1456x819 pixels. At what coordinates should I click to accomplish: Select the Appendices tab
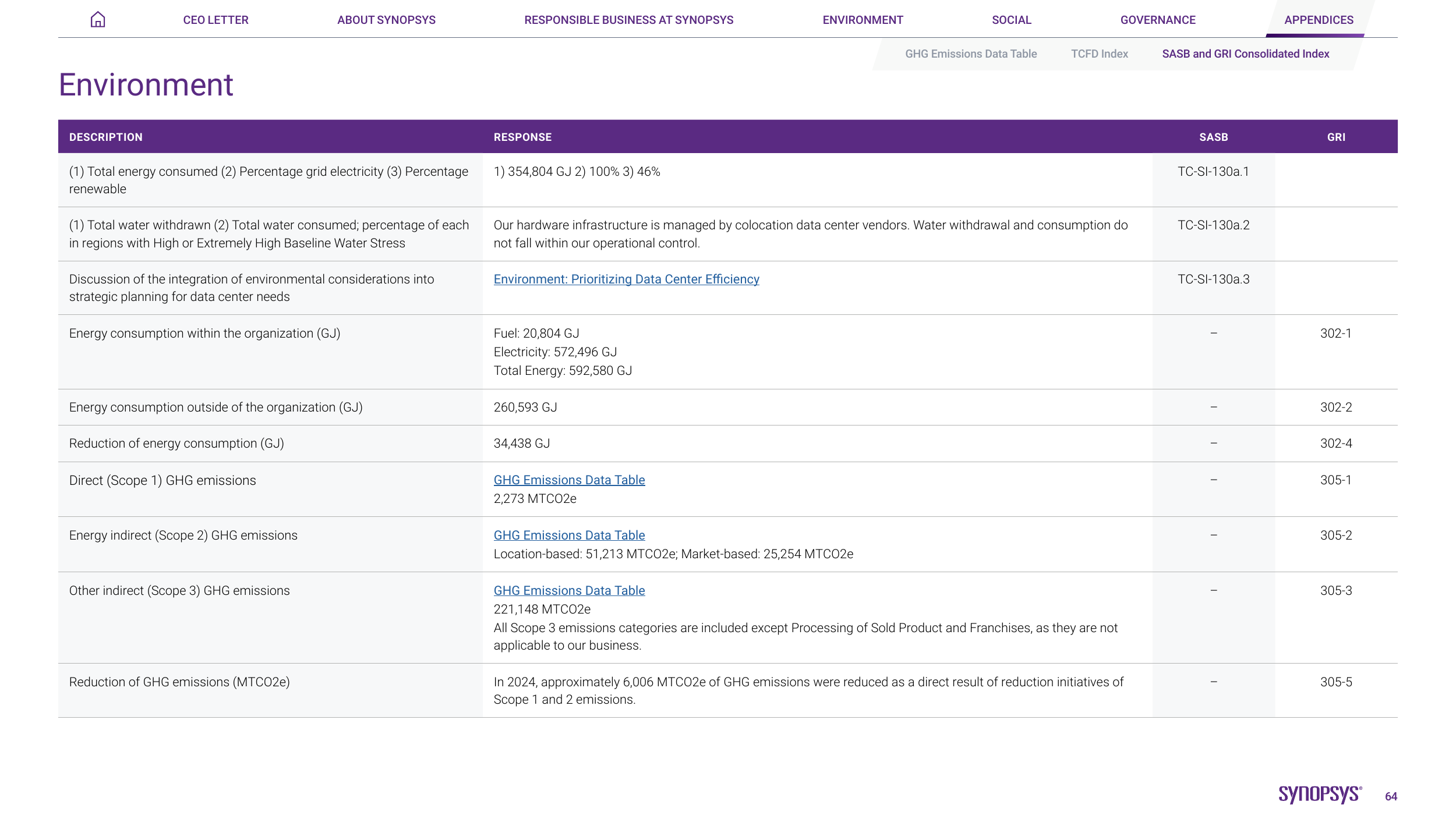(x=1319, y=20)
